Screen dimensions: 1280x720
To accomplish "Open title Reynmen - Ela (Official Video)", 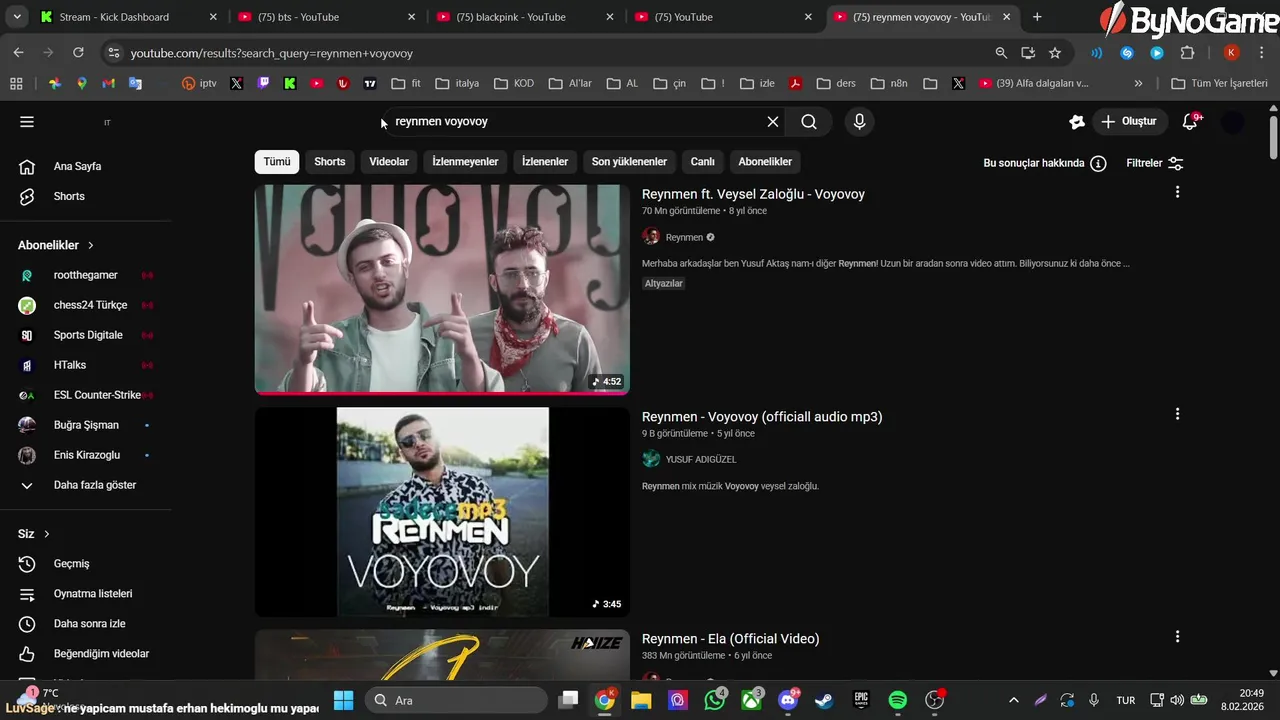I will [x=730, y=639].
